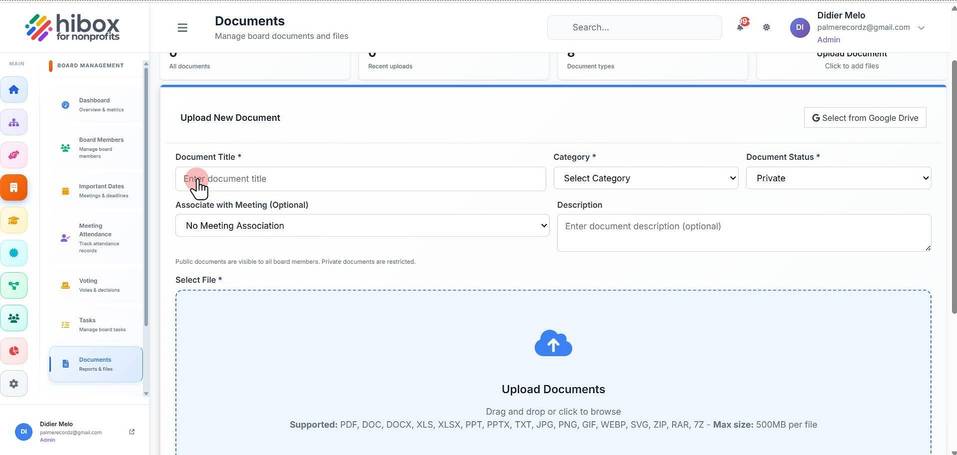The height and width of the screenshot is (455, 957).
Task: Click the header settings gear icon
Action: click(767, 27)
